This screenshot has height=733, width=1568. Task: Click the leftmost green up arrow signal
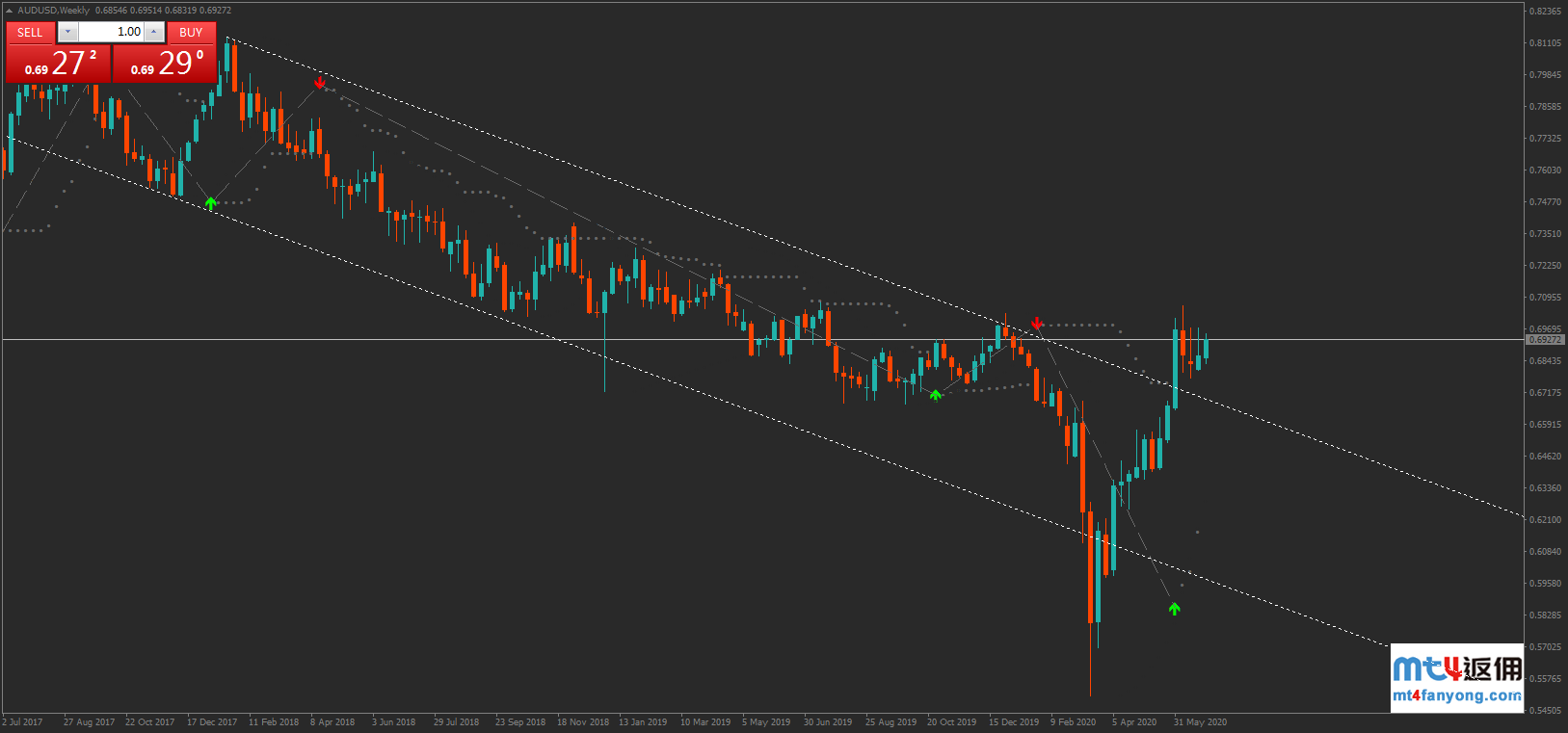tap(211, 203)
